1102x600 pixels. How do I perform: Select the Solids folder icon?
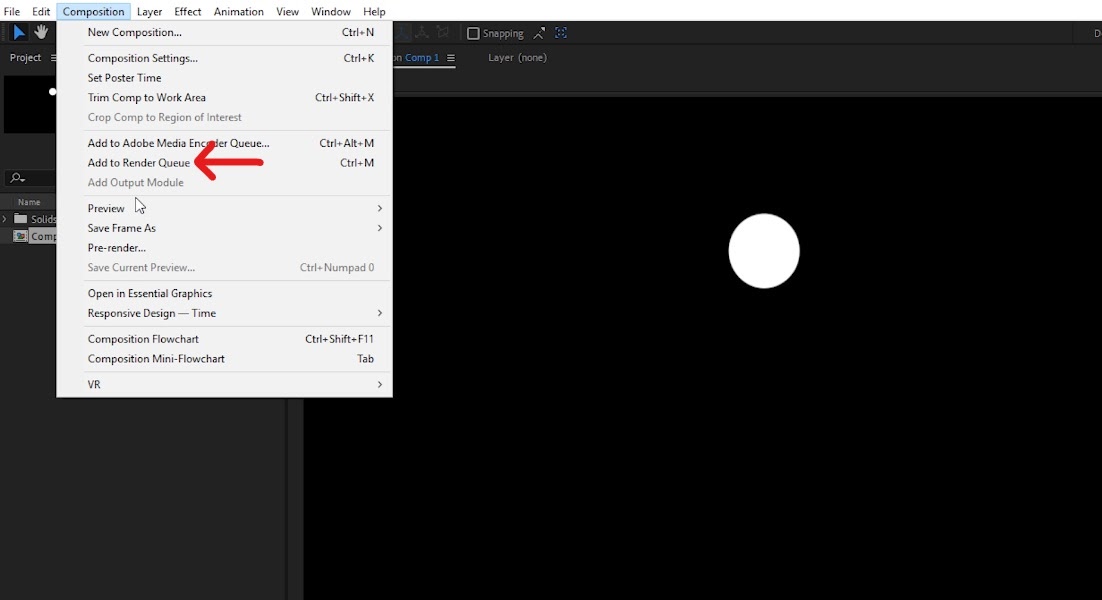click(x=20, y=219)
